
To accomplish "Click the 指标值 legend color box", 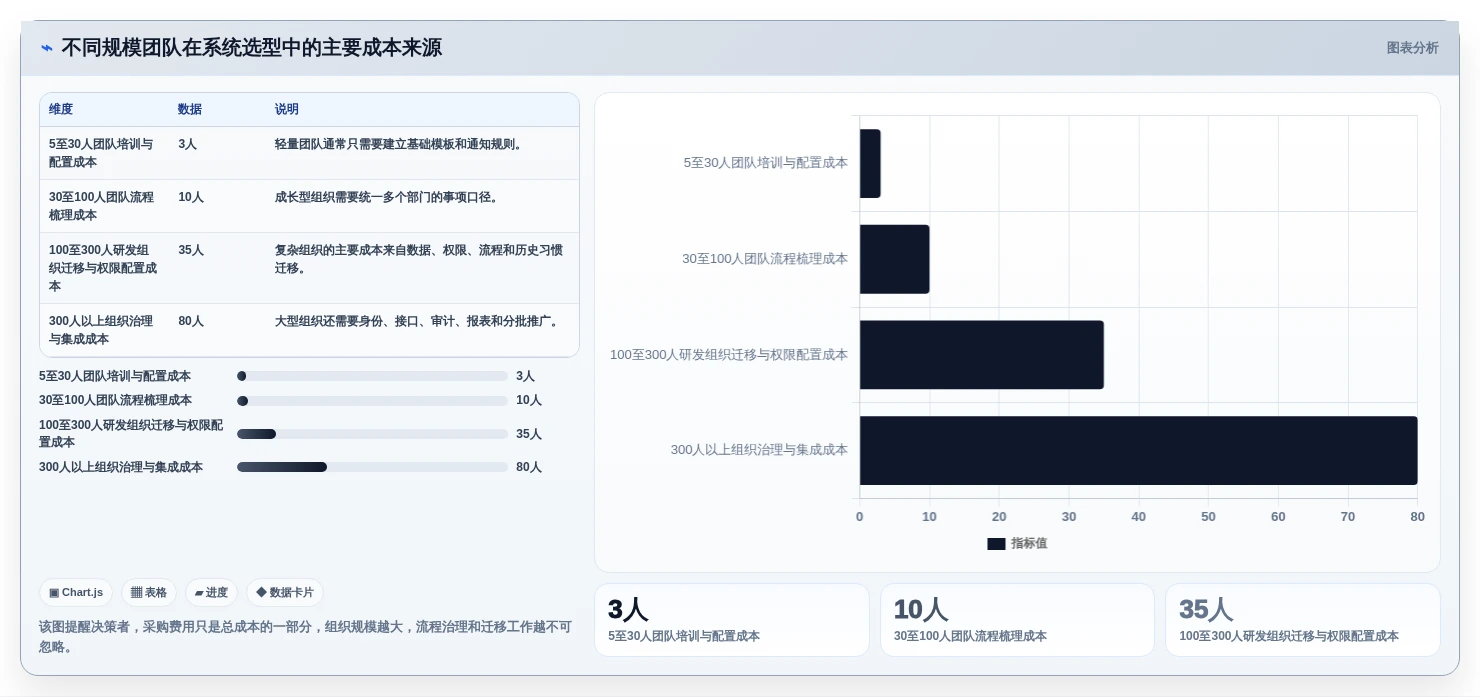I will pos(996,544).
